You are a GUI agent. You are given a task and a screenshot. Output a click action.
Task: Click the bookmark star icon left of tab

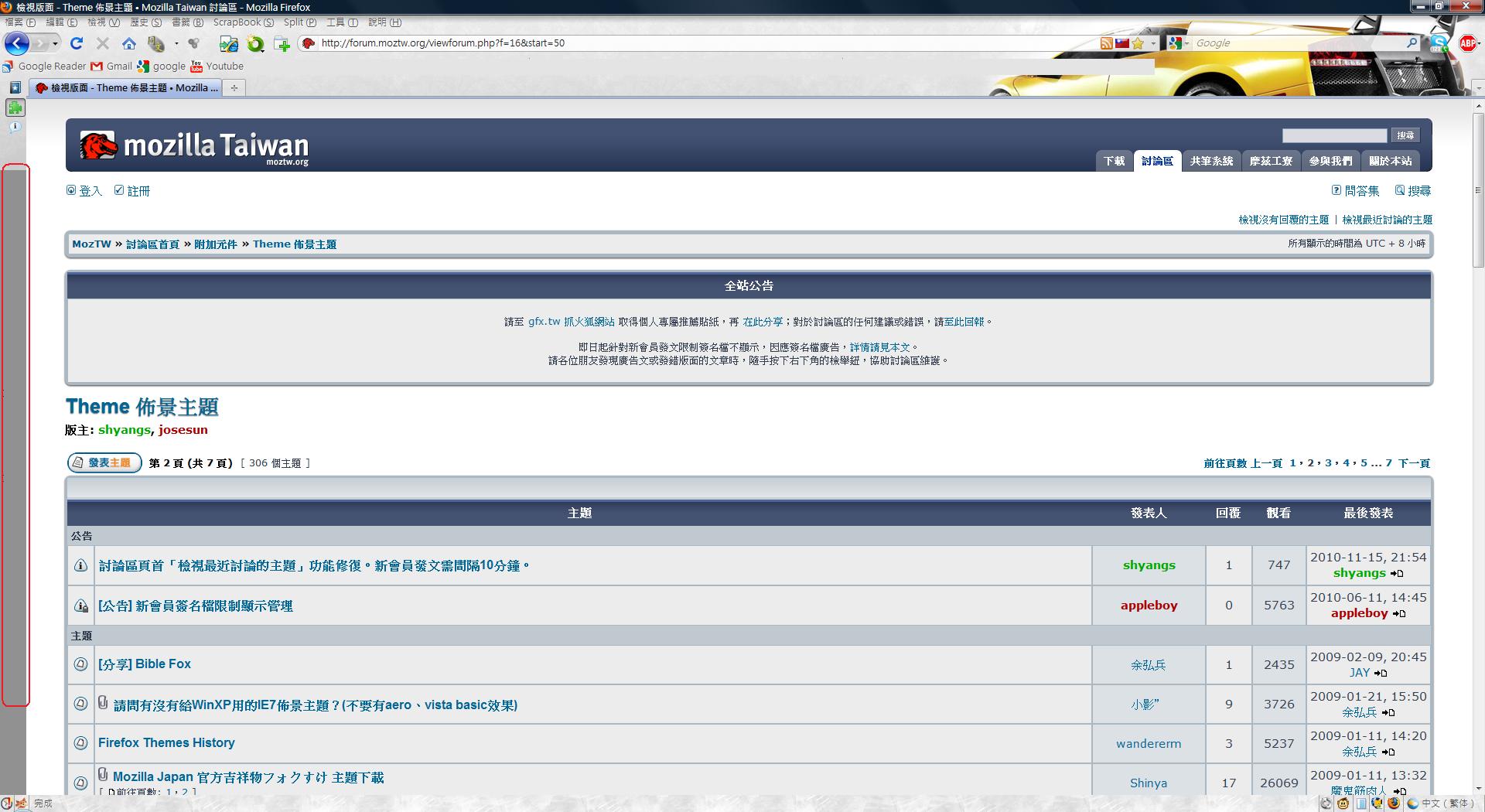(15, 87)
